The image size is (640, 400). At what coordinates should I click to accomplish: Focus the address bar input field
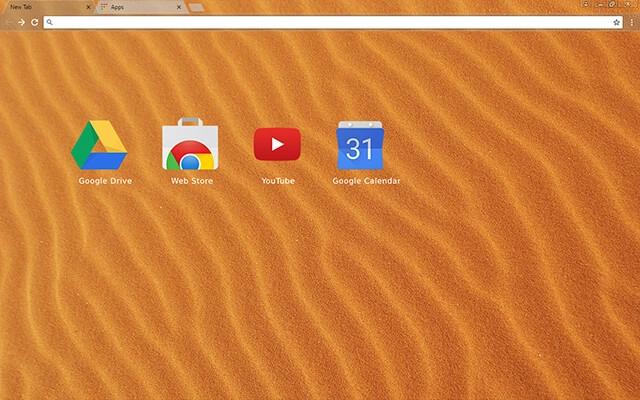coord(333,22)
